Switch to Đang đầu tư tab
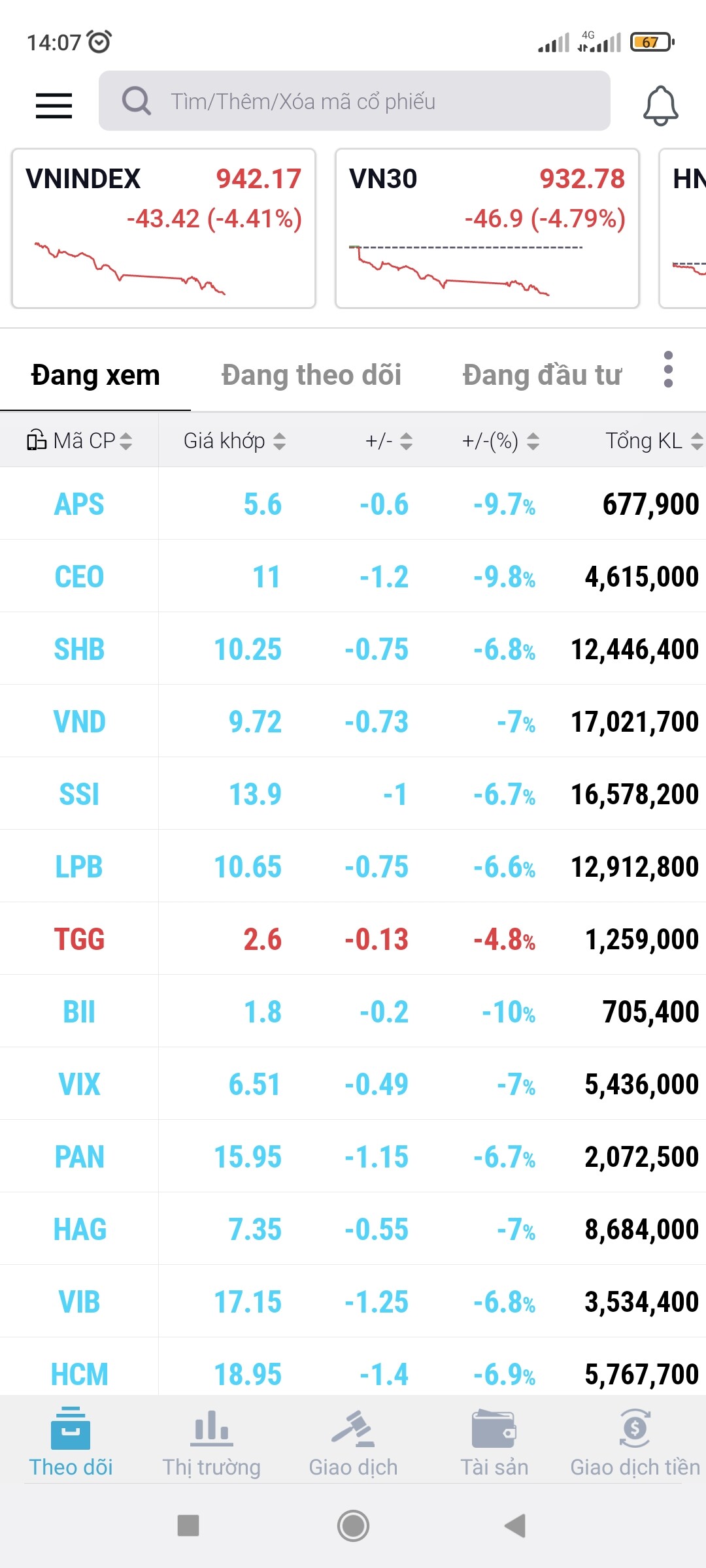The width and height of the screenshot is (706, 1568). (542, 376)
